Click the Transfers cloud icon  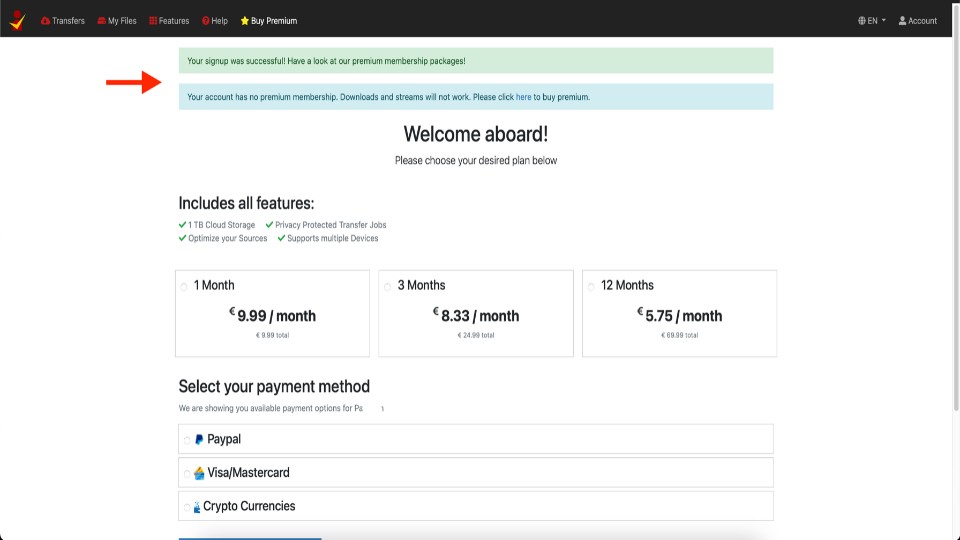pyautogui.click(x=45, y=21)
